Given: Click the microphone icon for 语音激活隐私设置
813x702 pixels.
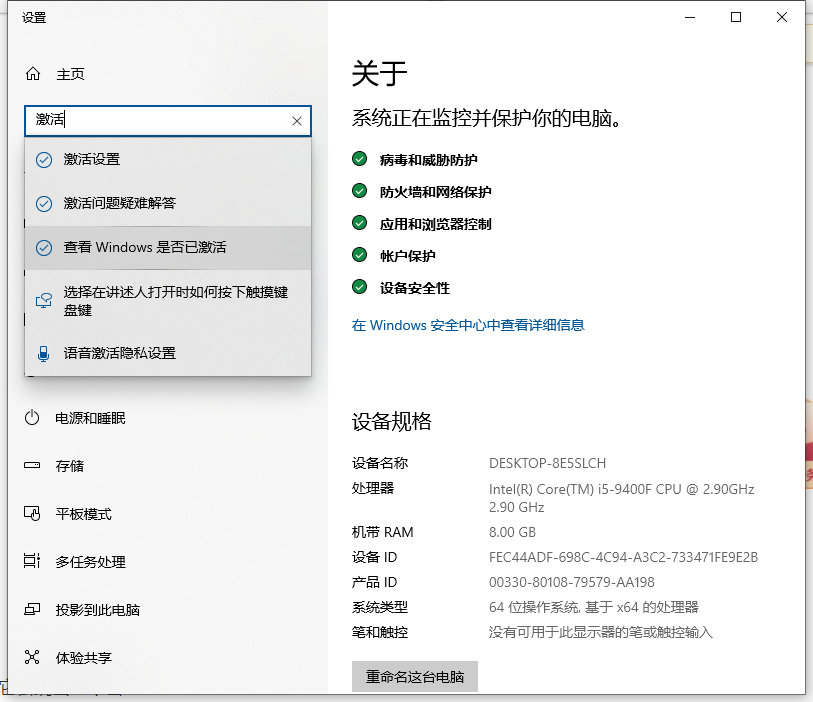Looking at the screenshot, I should [44, 353].
